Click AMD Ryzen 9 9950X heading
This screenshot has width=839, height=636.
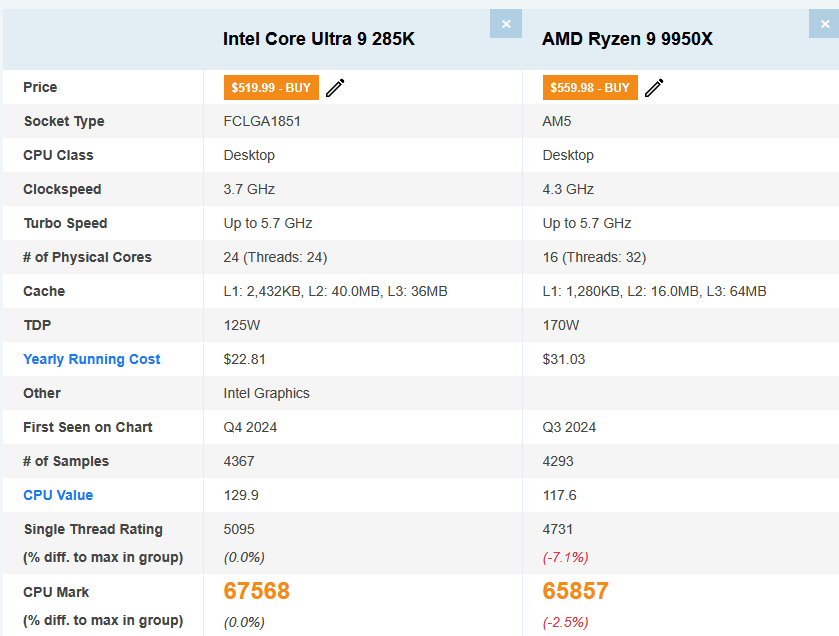pyautogui.click(x=628, y=39)
